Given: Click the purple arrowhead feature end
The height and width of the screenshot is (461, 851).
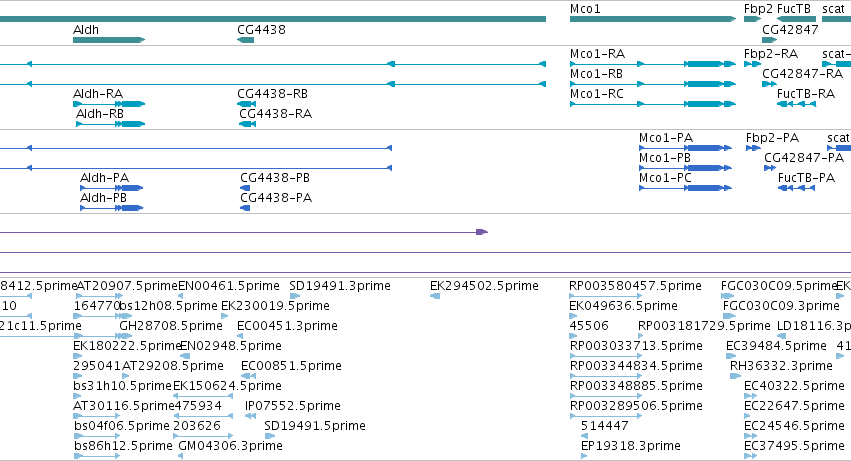Looking at the screenshot, I should pyautogui.click(x=482, y=232).
